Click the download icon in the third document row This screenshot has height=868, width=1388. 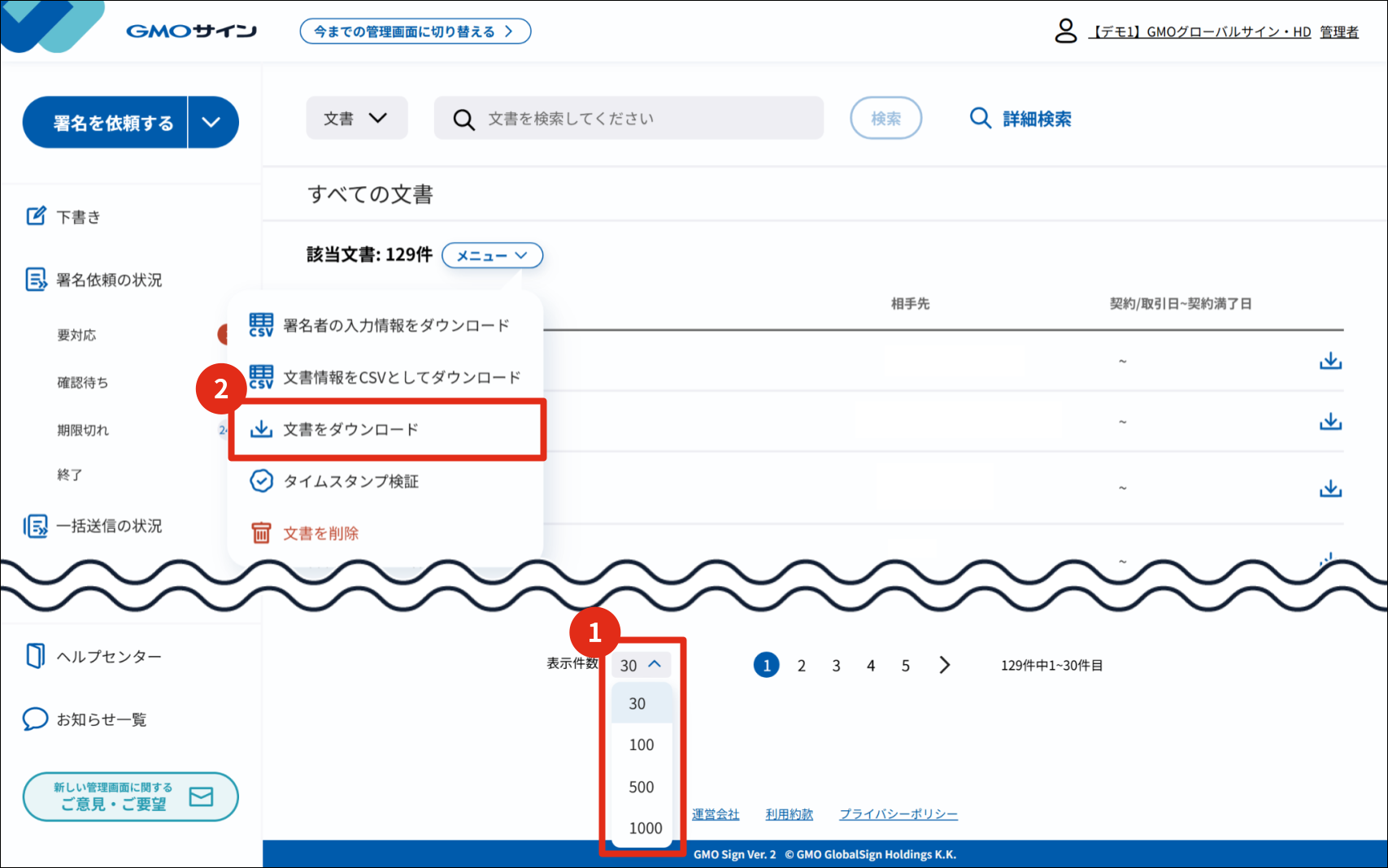[x=1330, y=488]
